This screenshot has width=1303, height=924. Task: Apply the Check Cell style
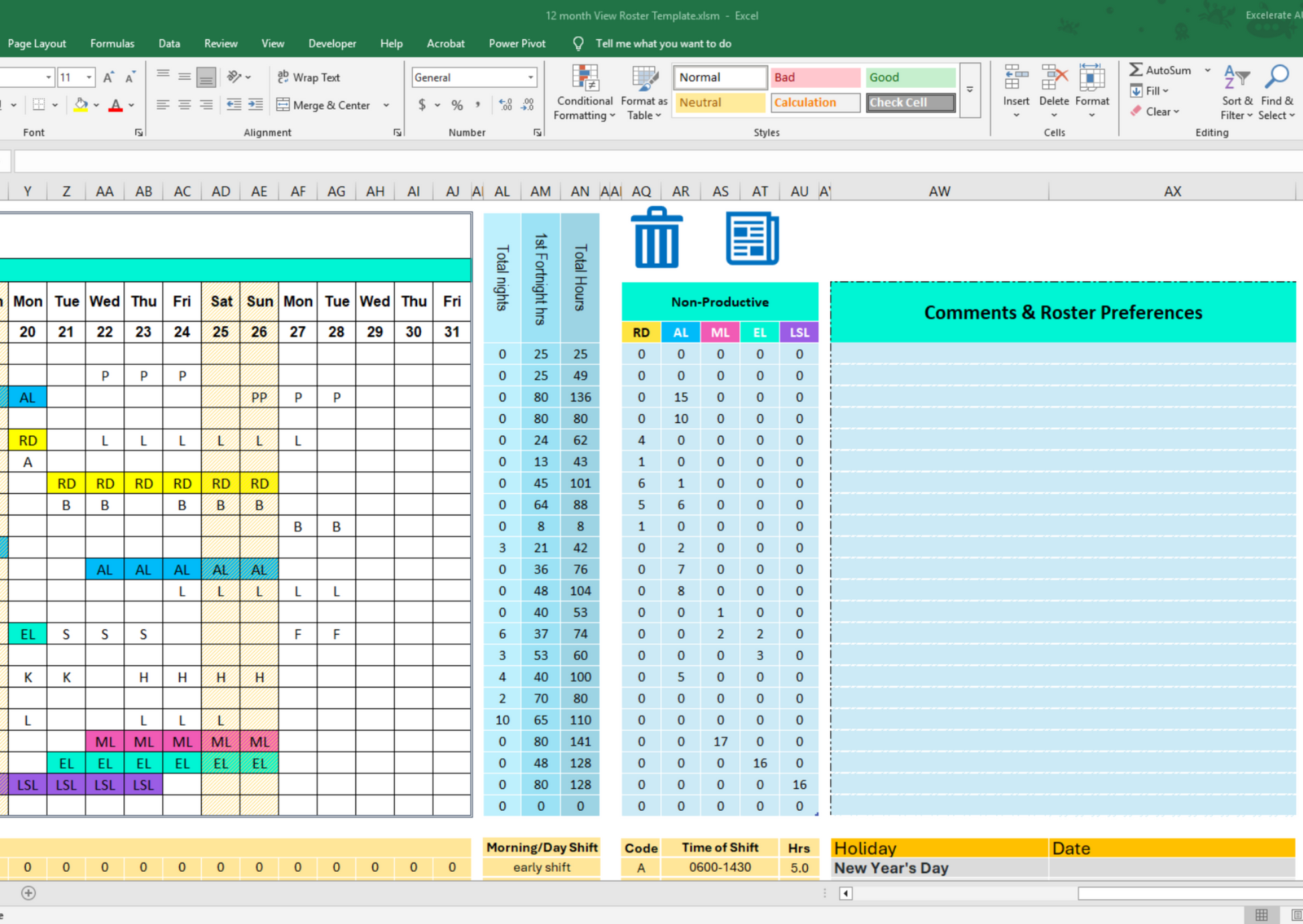click(910, 102)
